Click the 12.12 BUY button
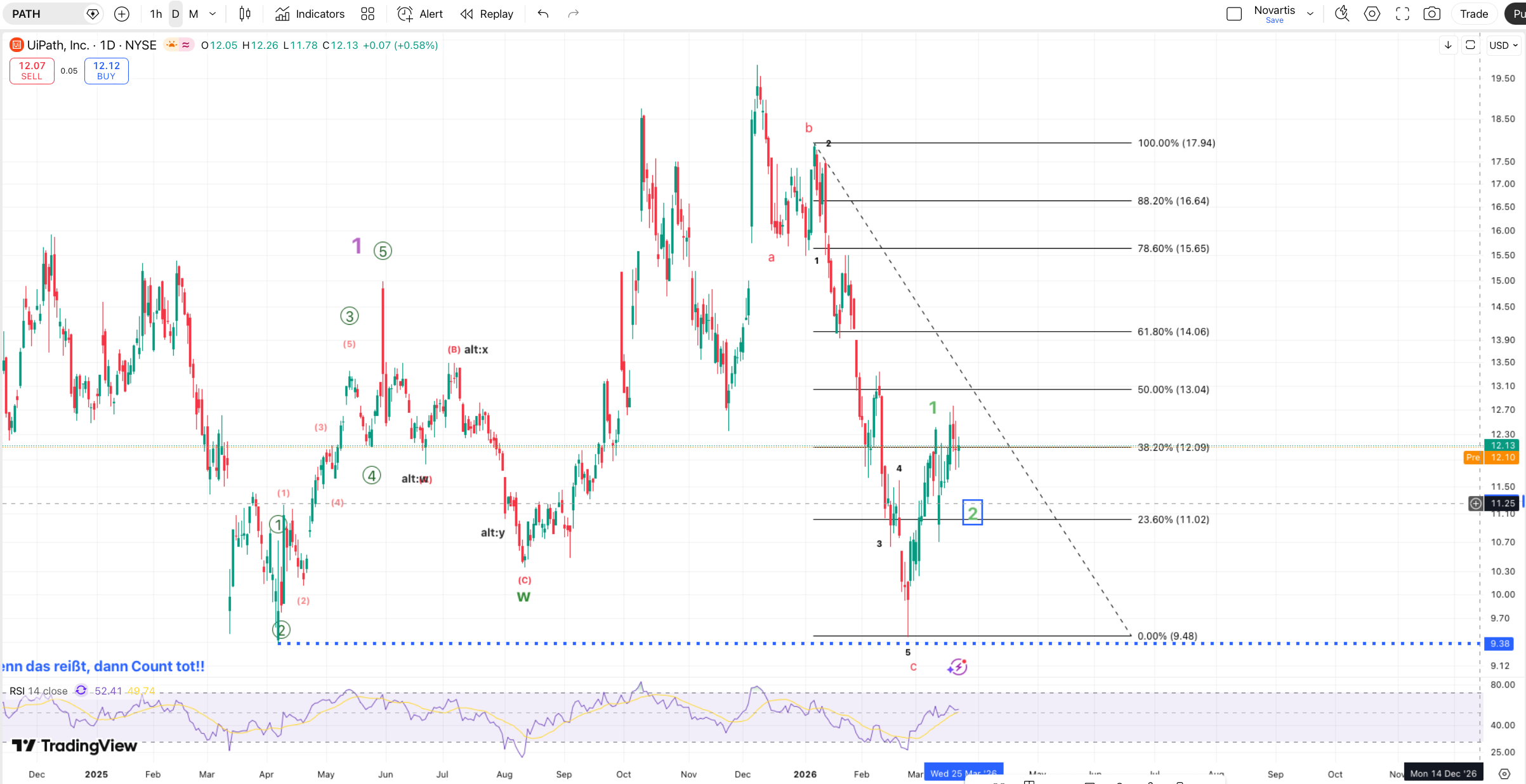1526x784 pixels. pyautogui.click(x=106, y=70)
